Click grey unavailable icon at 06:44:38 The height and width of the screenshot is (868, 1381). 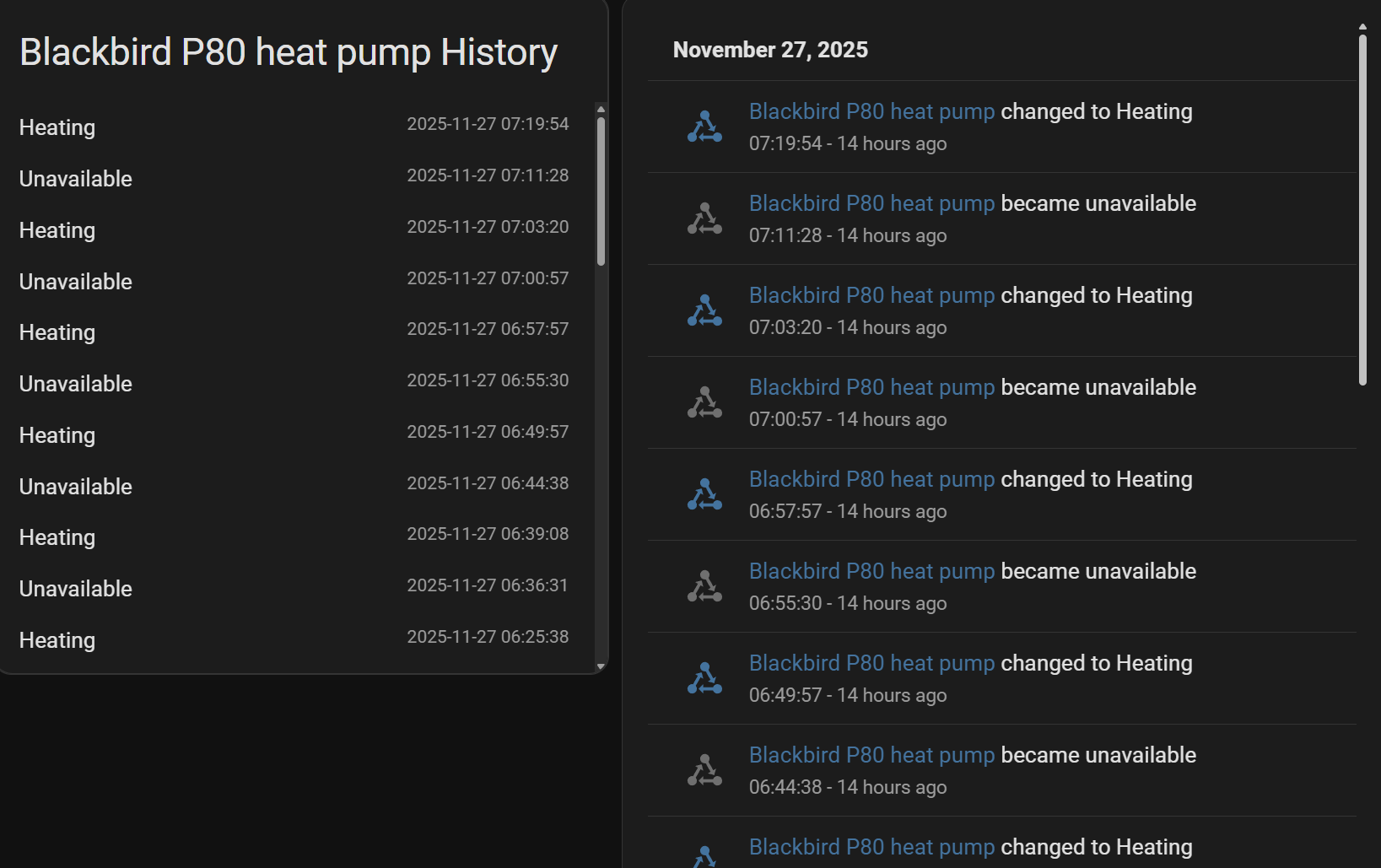click(704, 770)
